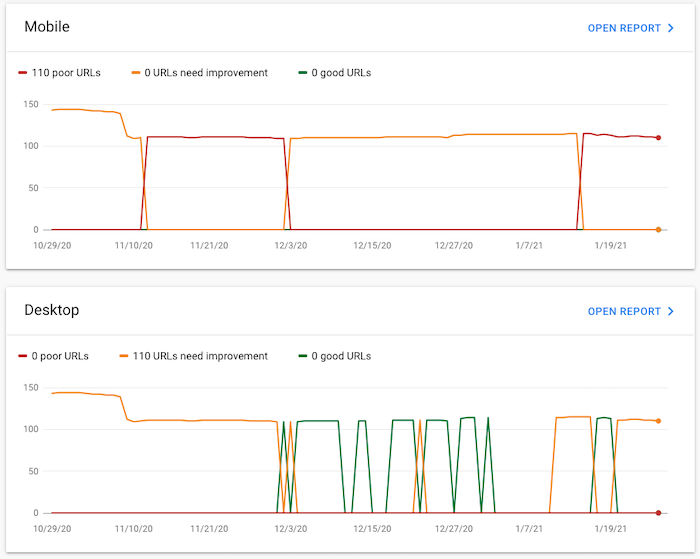700x559 pixels.
Task: Click the 12/3/20 date label on Mobile chart
Action: [x=291, y=246]
